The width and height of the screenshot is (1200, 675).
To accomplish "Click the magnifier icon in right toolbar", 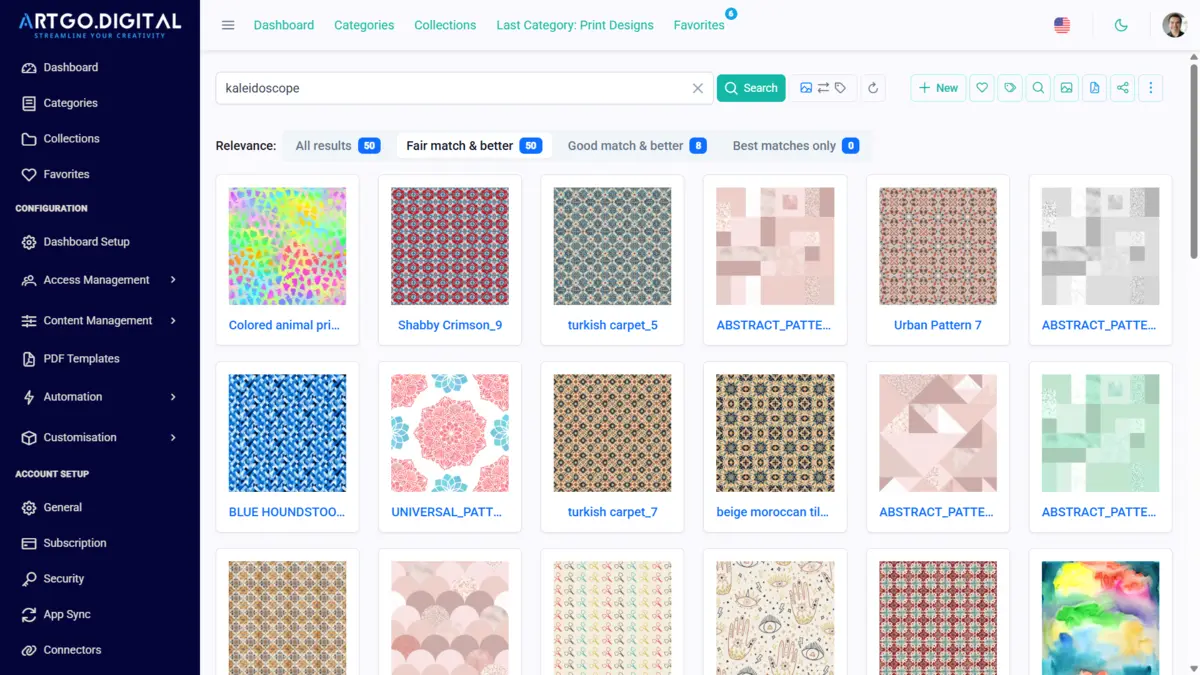I will 1038,88.
